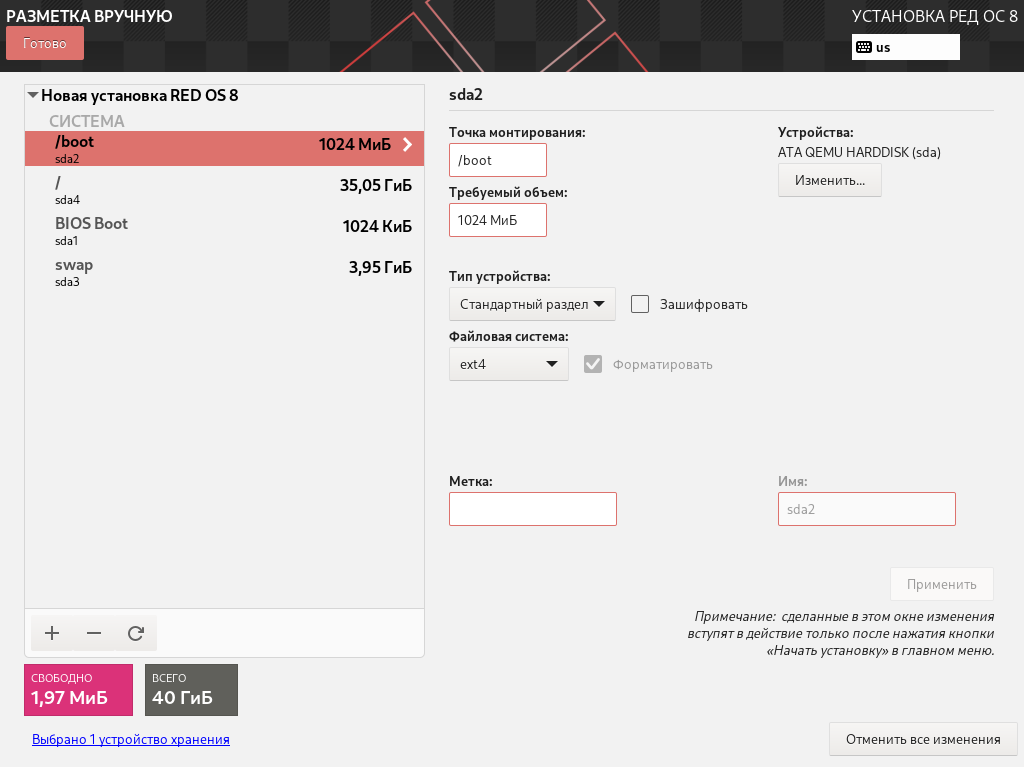This screenshot has width=1024, height=767.
Task: Click Отменить все изменения button
Action: coord(923,739)
